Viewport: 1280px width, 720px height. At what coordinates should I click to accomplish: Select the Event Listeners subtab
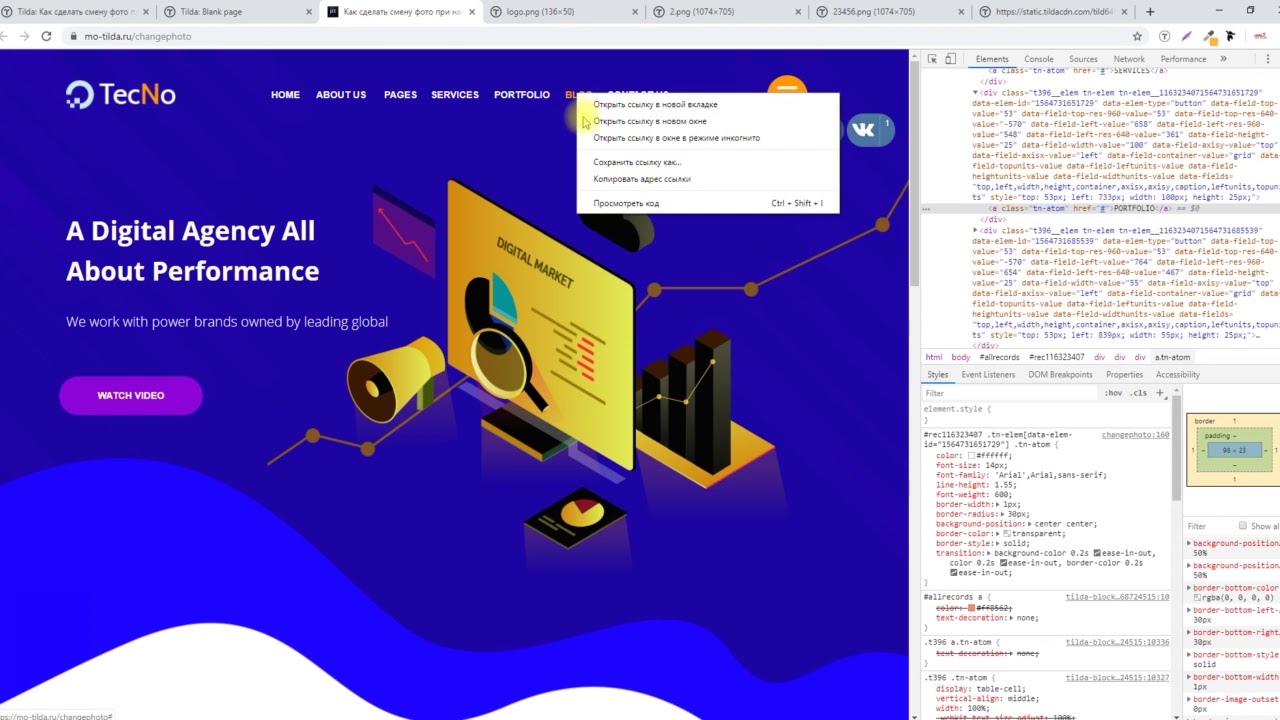988,375
